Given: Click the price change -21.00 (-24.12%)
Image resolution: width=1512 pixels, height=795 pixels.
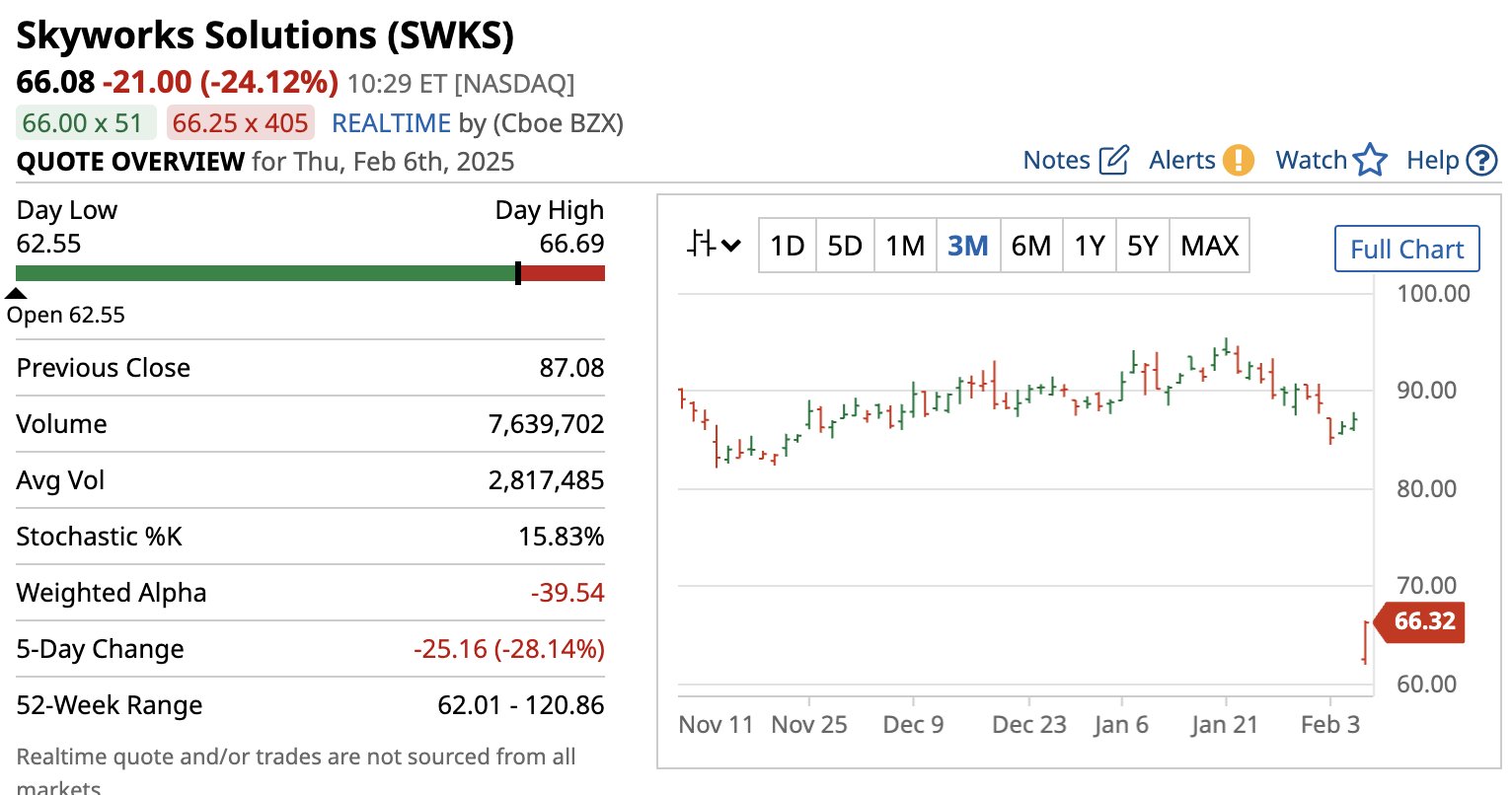Looking at the screenshot, I should pyautogui.click(x=220, y=82).
